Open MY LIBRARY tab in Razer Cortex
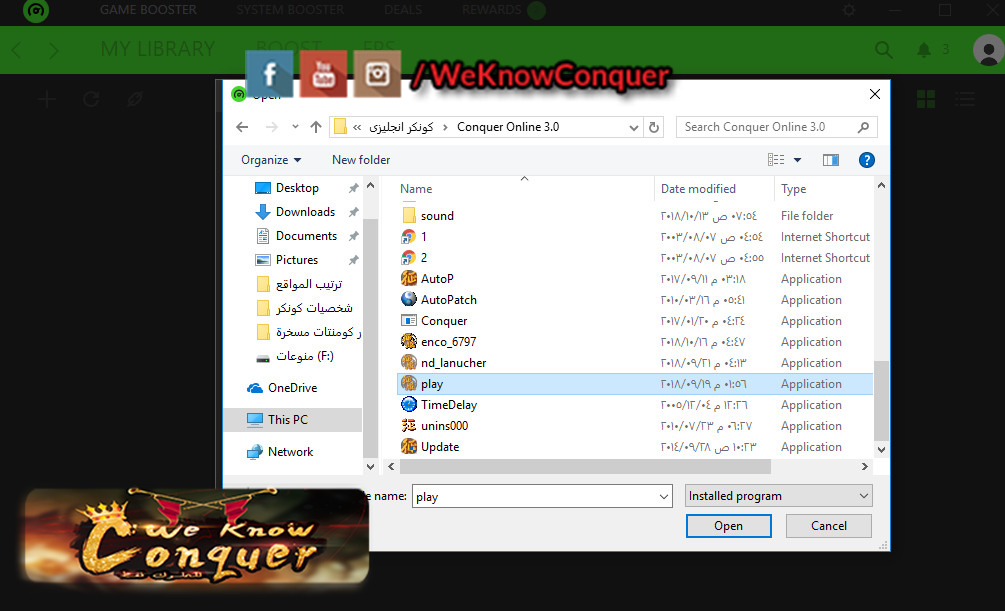 pos(158,49)
